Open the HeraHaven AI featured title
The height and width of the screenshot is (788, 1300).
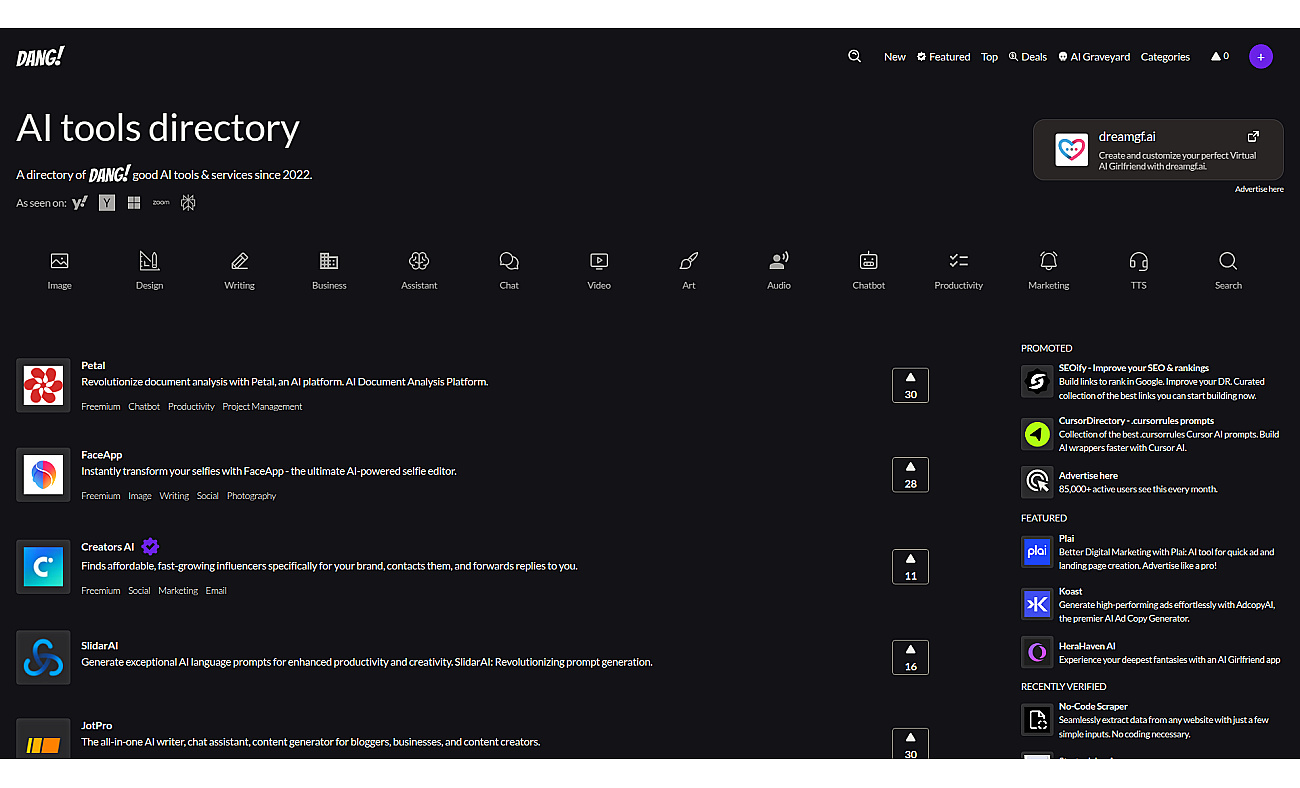click(x=1087, y=646)
